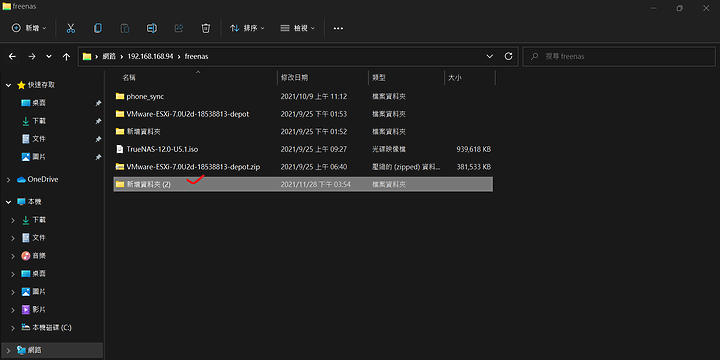Click the Share icon in toolbar

click(x=179, y=28)
